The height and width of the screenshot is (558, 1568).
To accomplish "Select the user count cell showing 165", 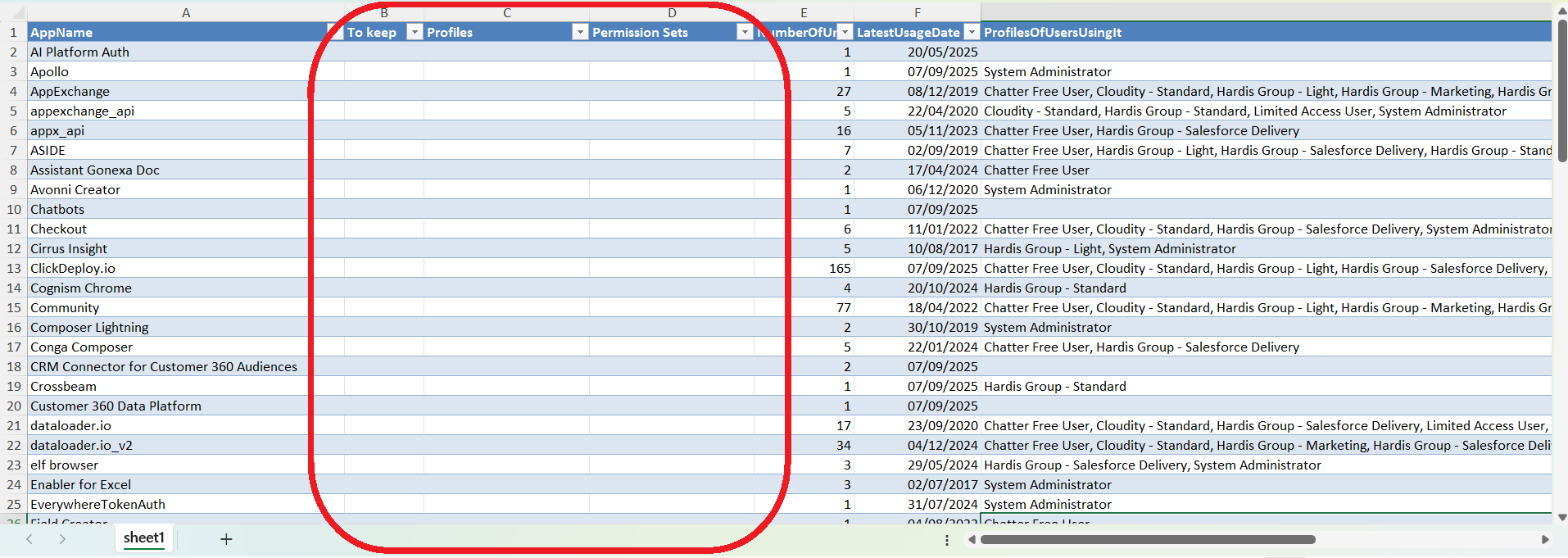I will pyautogui.click(x=804, y=268).
